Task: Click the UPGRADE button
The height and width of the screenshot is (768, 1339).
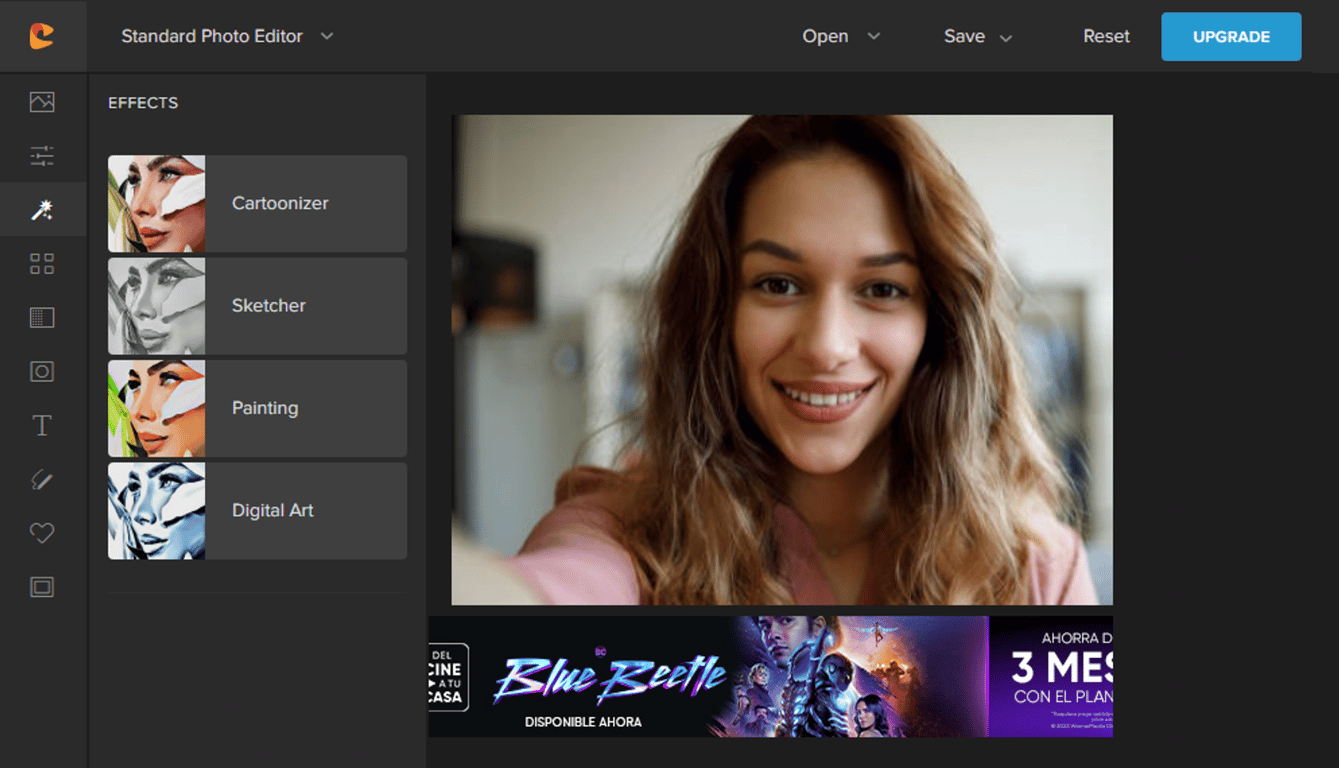Action: (x=1231, y=36)
